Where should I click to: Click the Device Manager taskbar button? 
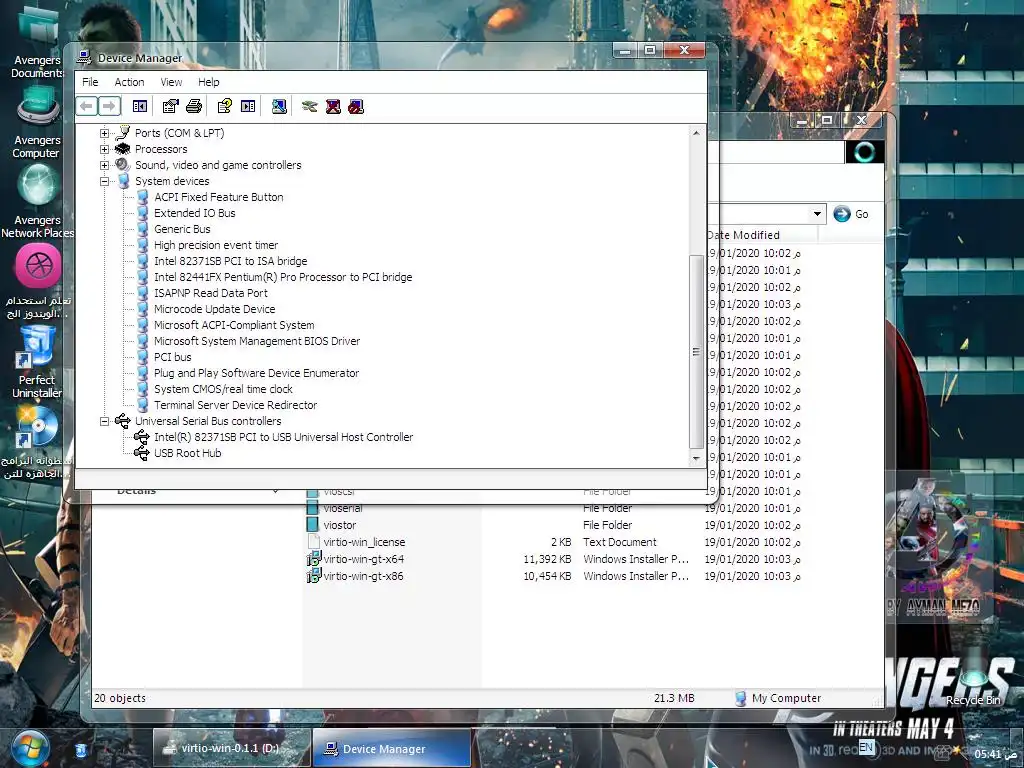click(x=391, y=748)
